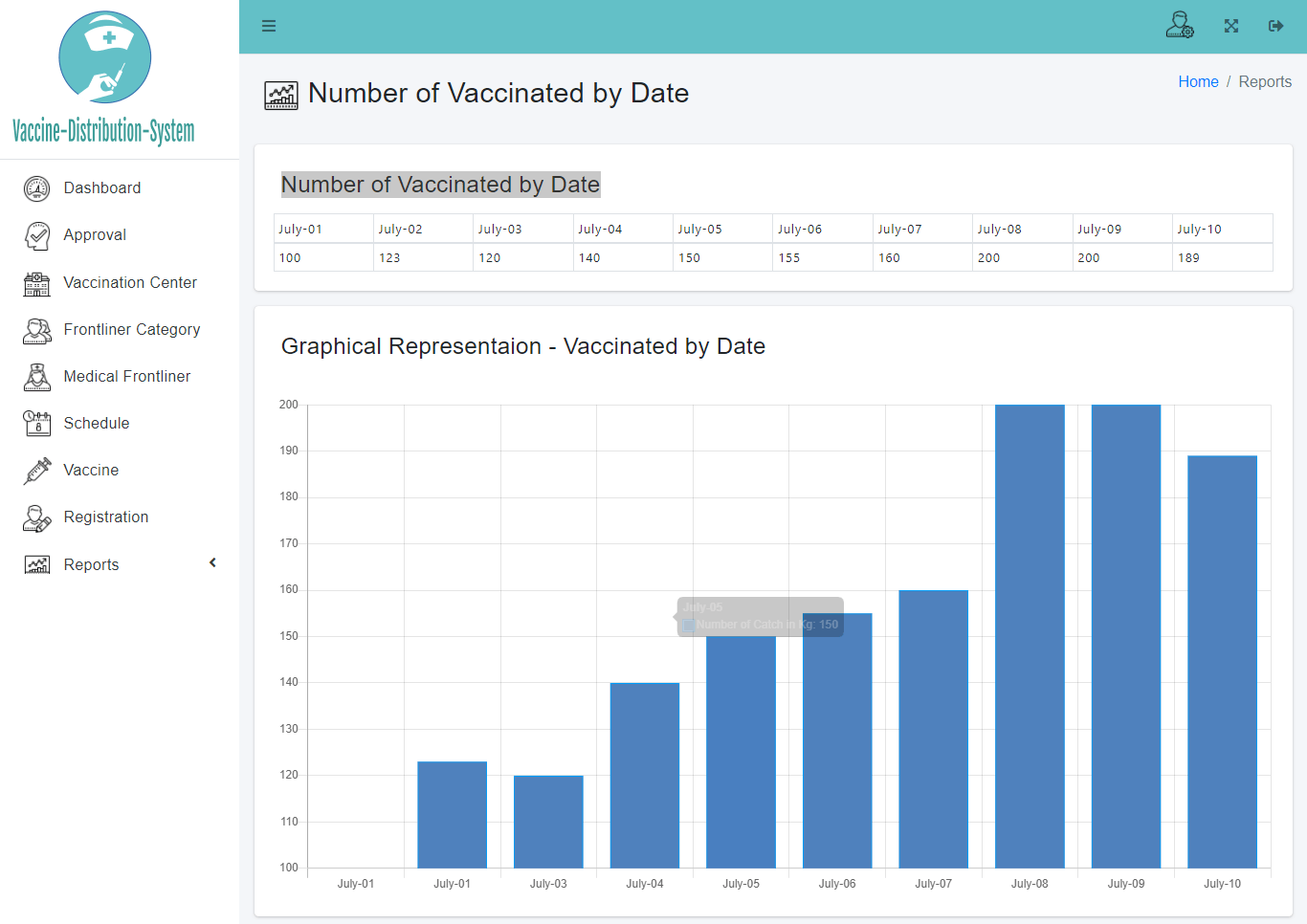Screen dimensions: 1307x924
Task: Follow the Home breadcrumb link
Action: pos(1198,82)
